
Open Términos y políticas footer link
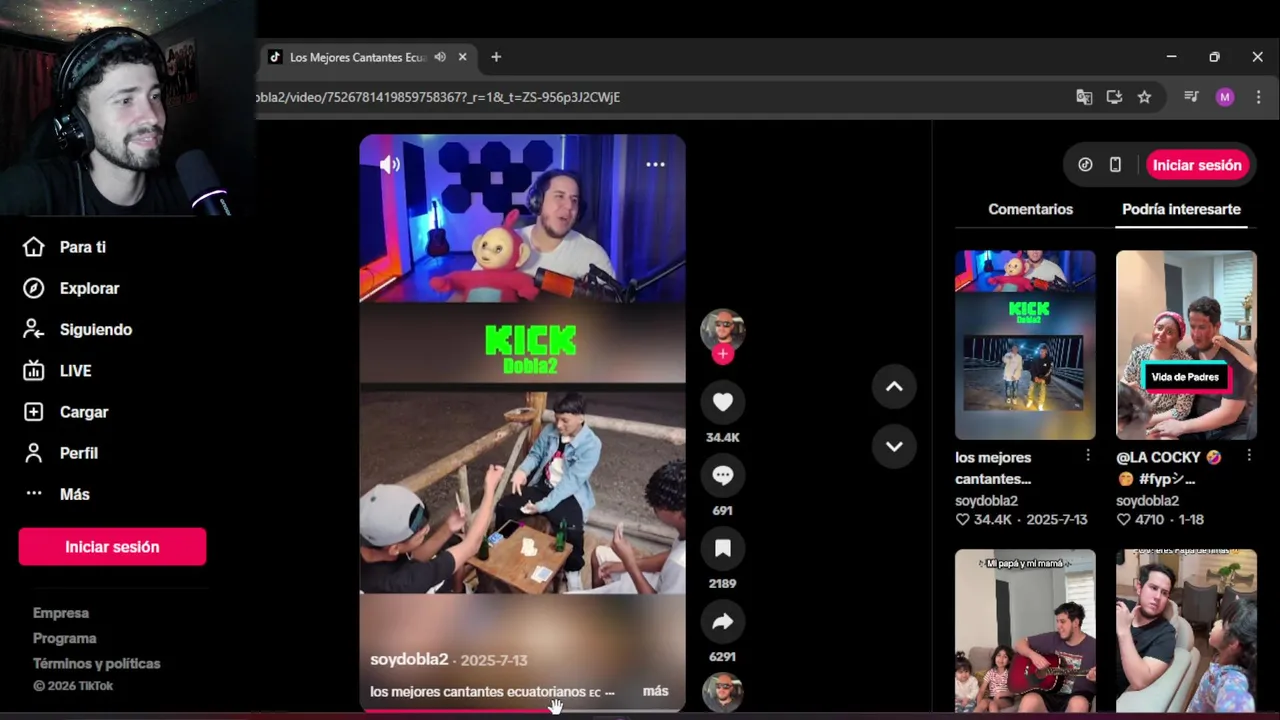click(96, 663)
